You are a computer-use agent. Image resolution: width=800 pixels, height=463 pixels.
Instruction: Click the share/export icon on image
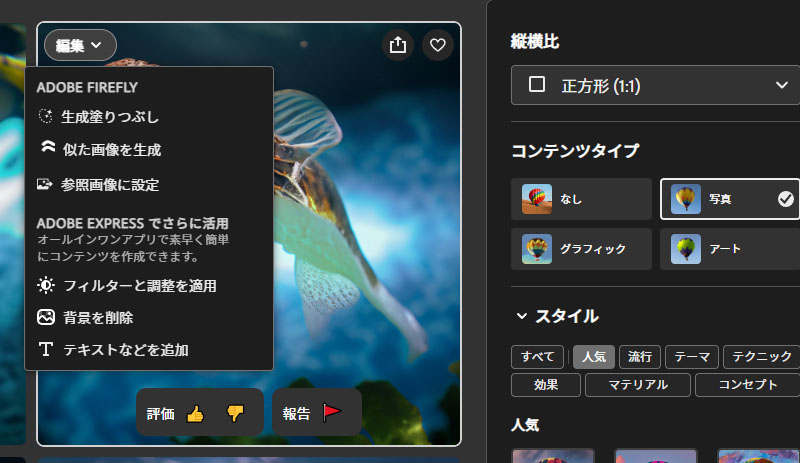(397, 45)
